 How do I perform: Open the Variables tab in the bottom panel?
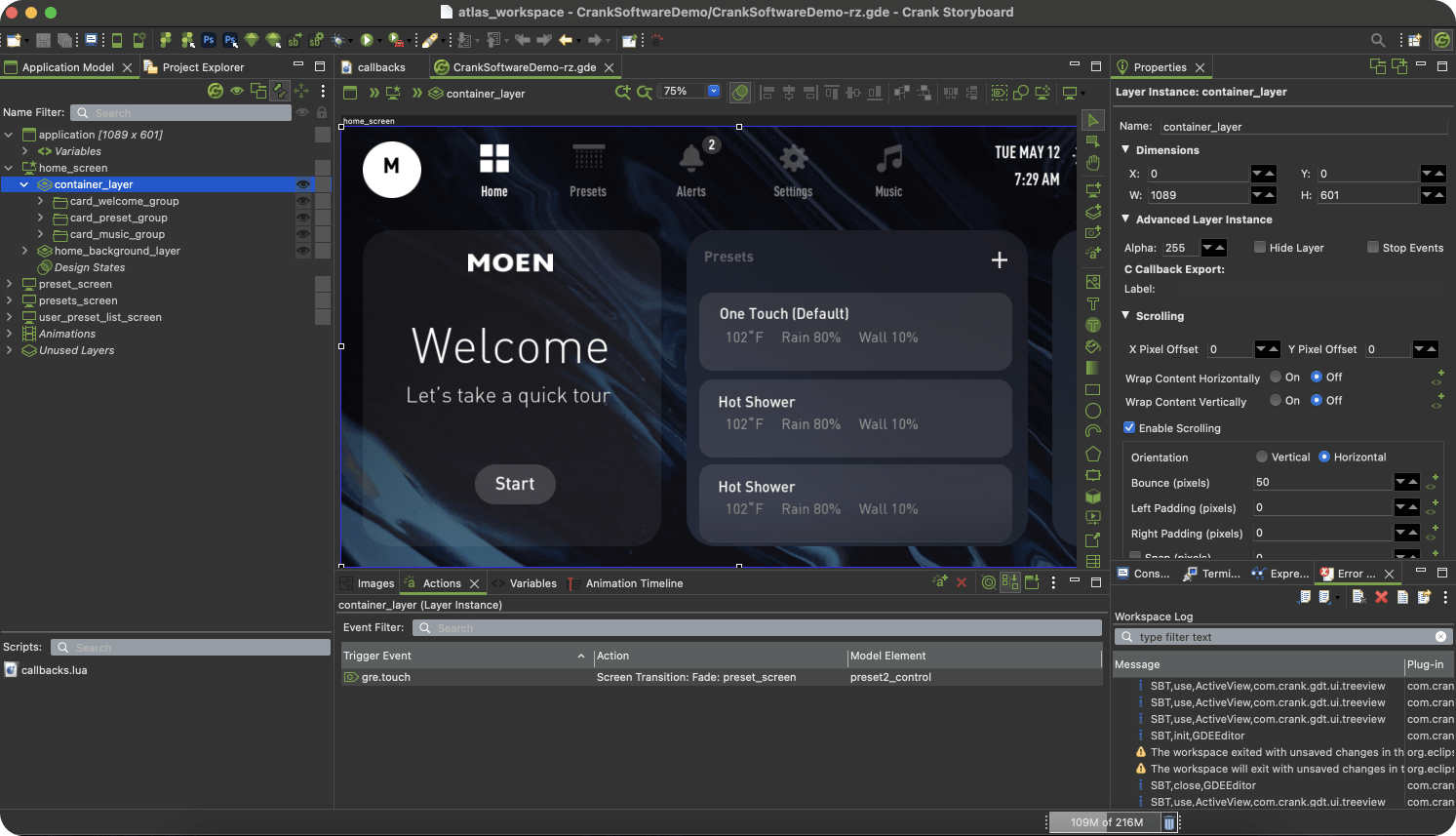click(x=525, y=583)
